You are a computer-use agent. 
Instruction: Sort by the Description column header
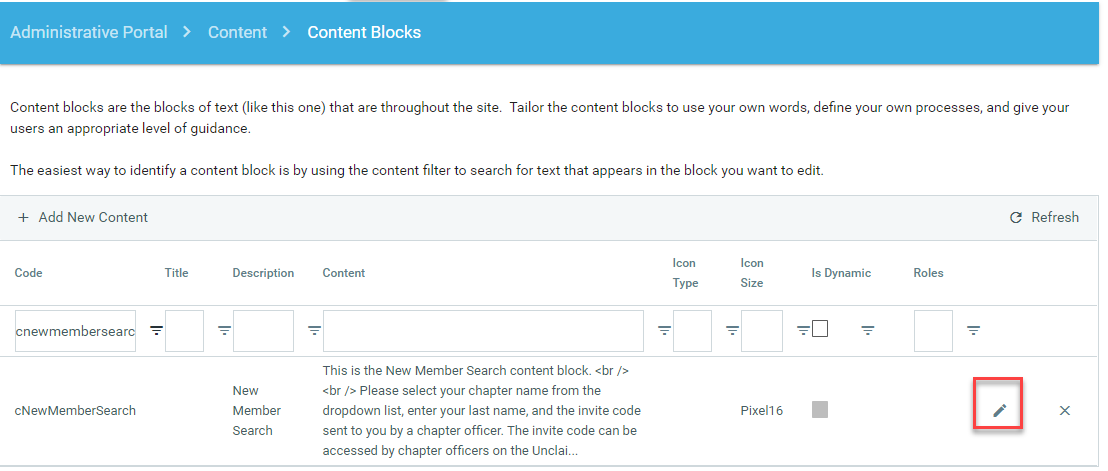click(x=263, y=273)
